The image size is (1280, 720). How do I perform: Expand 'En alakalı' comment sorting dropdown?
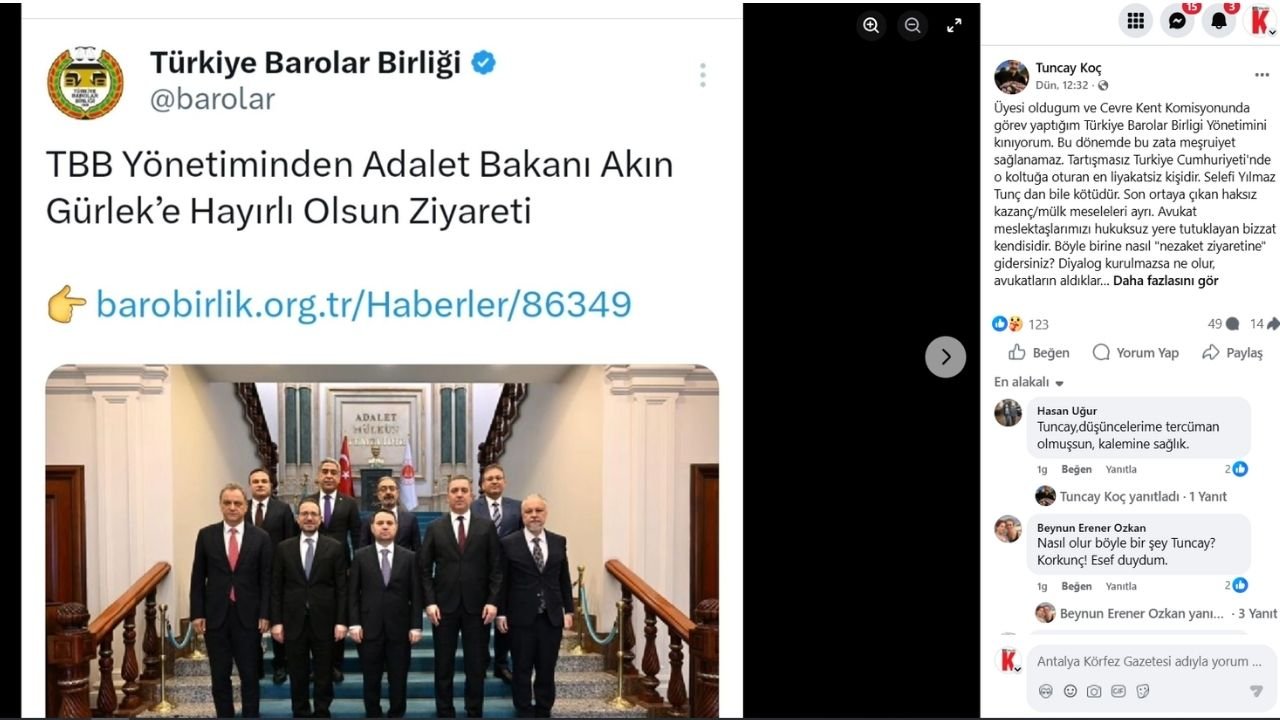tap(1029, 382)
